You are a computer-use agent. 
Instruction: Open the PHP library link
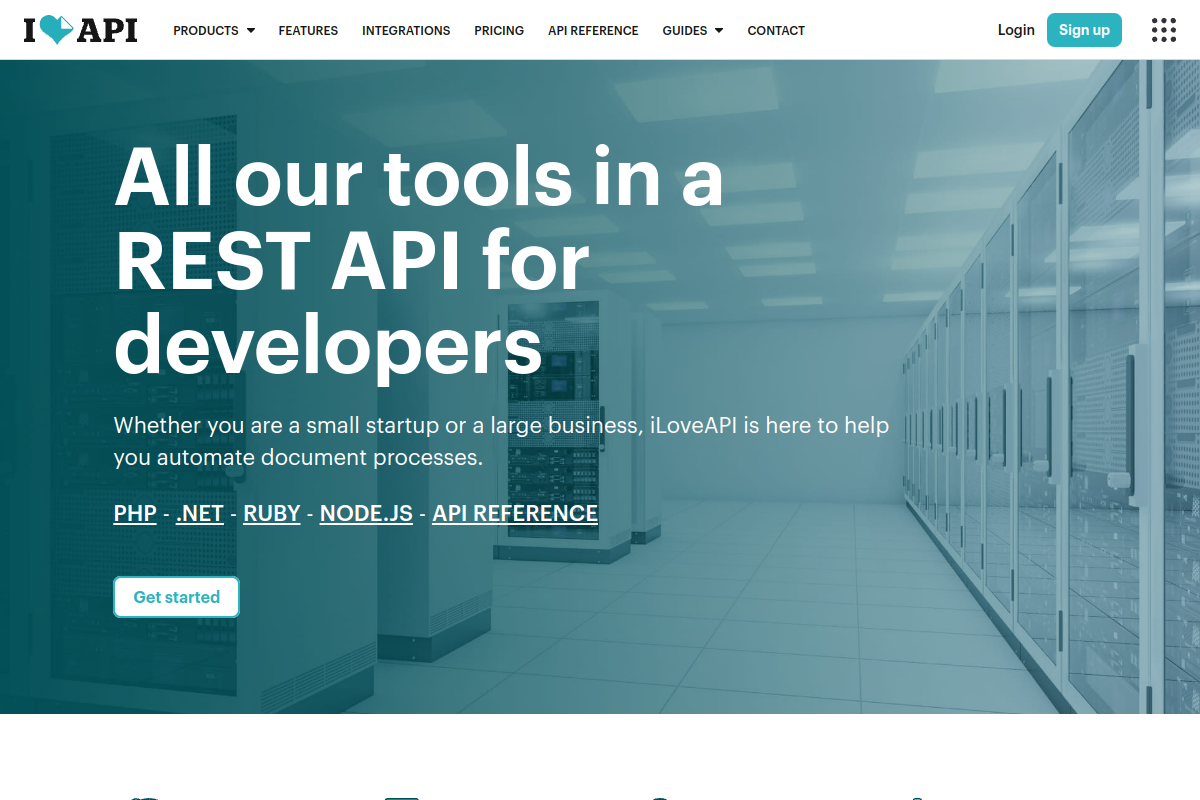(x=135, y=513)
